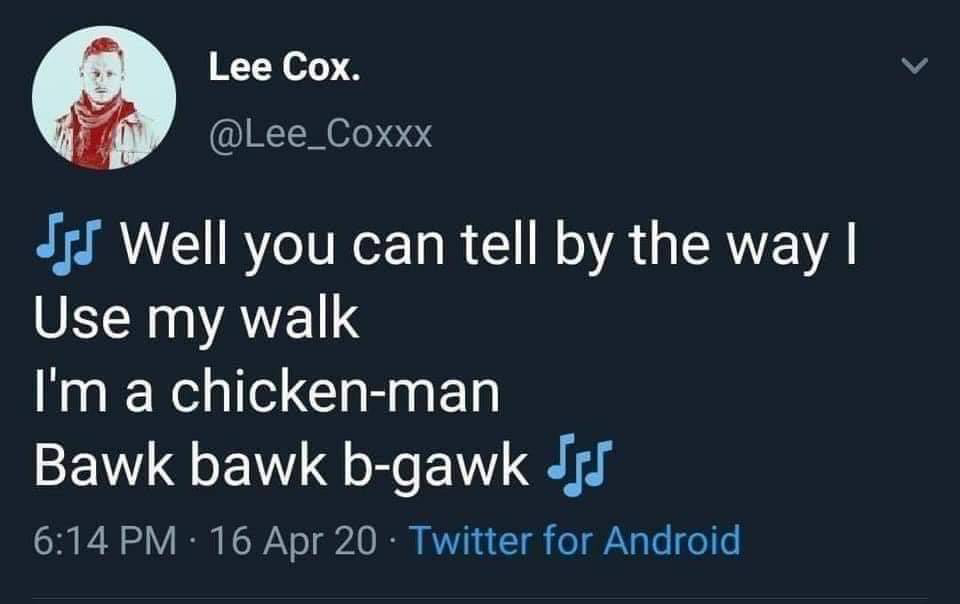Click the word Well in first line
This screenshot has height=604, width=960.
click(x=174, y=244)
